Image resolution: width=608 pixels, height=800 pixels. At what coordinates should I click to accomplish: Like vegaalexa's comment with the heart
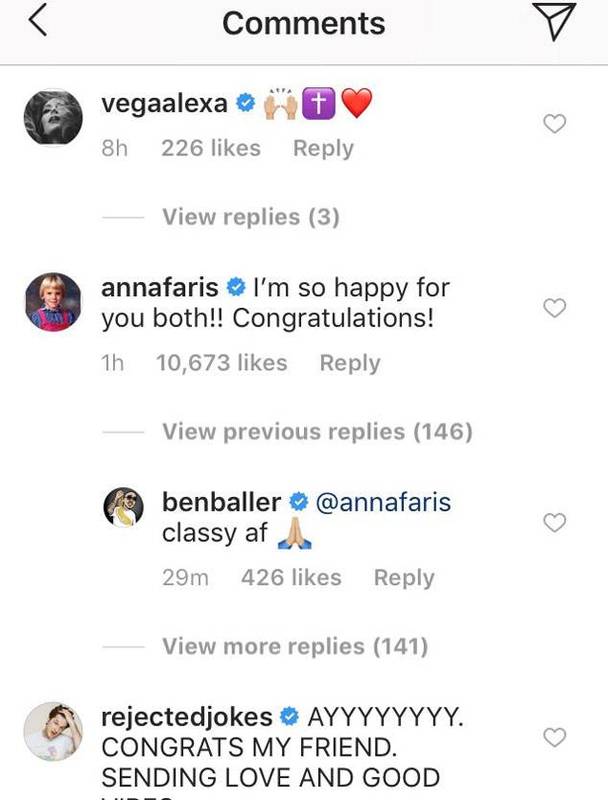point(554,124)
